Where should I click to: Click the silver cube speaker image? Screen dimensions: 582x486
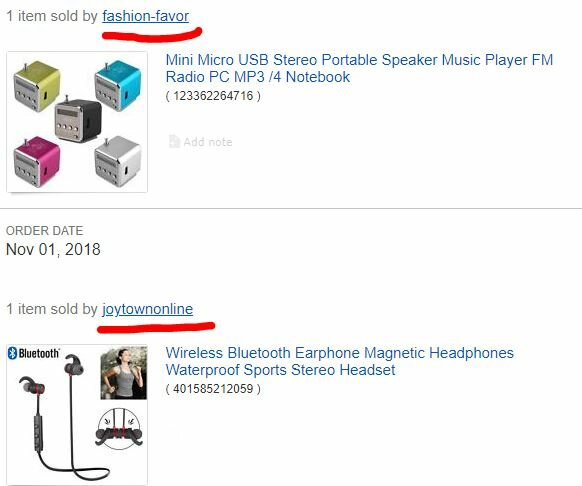118,161
